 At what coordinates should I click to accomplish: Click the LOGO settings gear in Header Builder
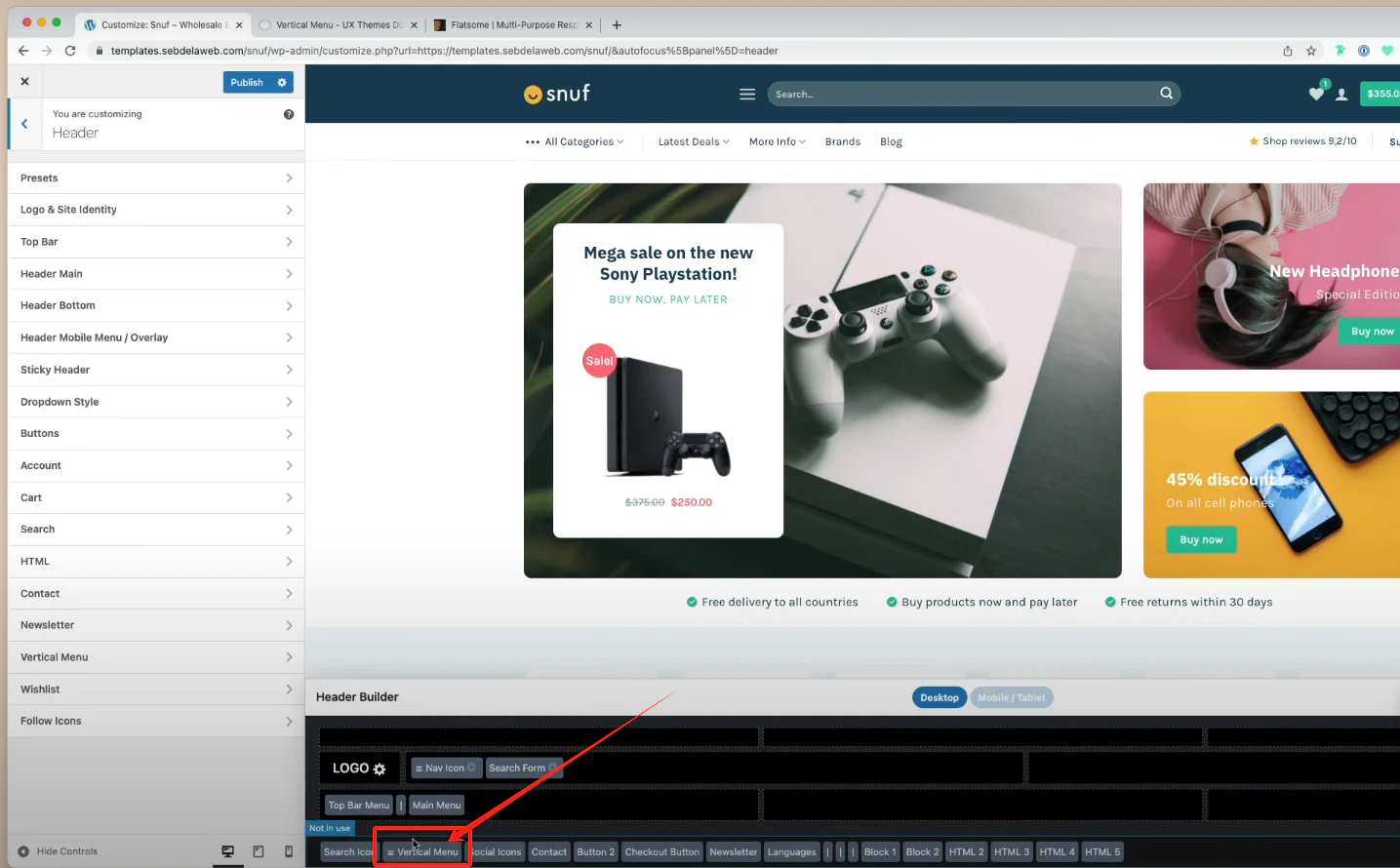point(380,769)
